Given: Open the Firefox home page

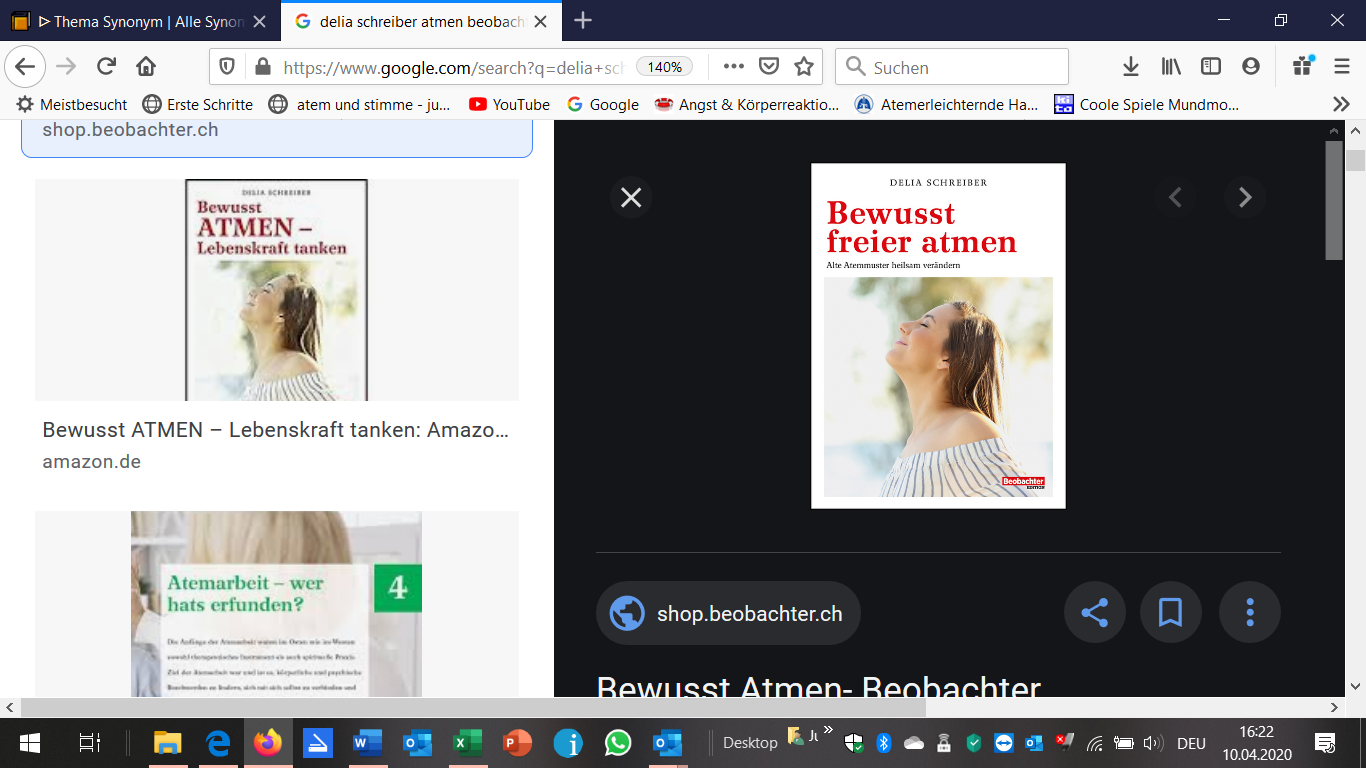Looking at the screenshot, I should pos(146,67).
